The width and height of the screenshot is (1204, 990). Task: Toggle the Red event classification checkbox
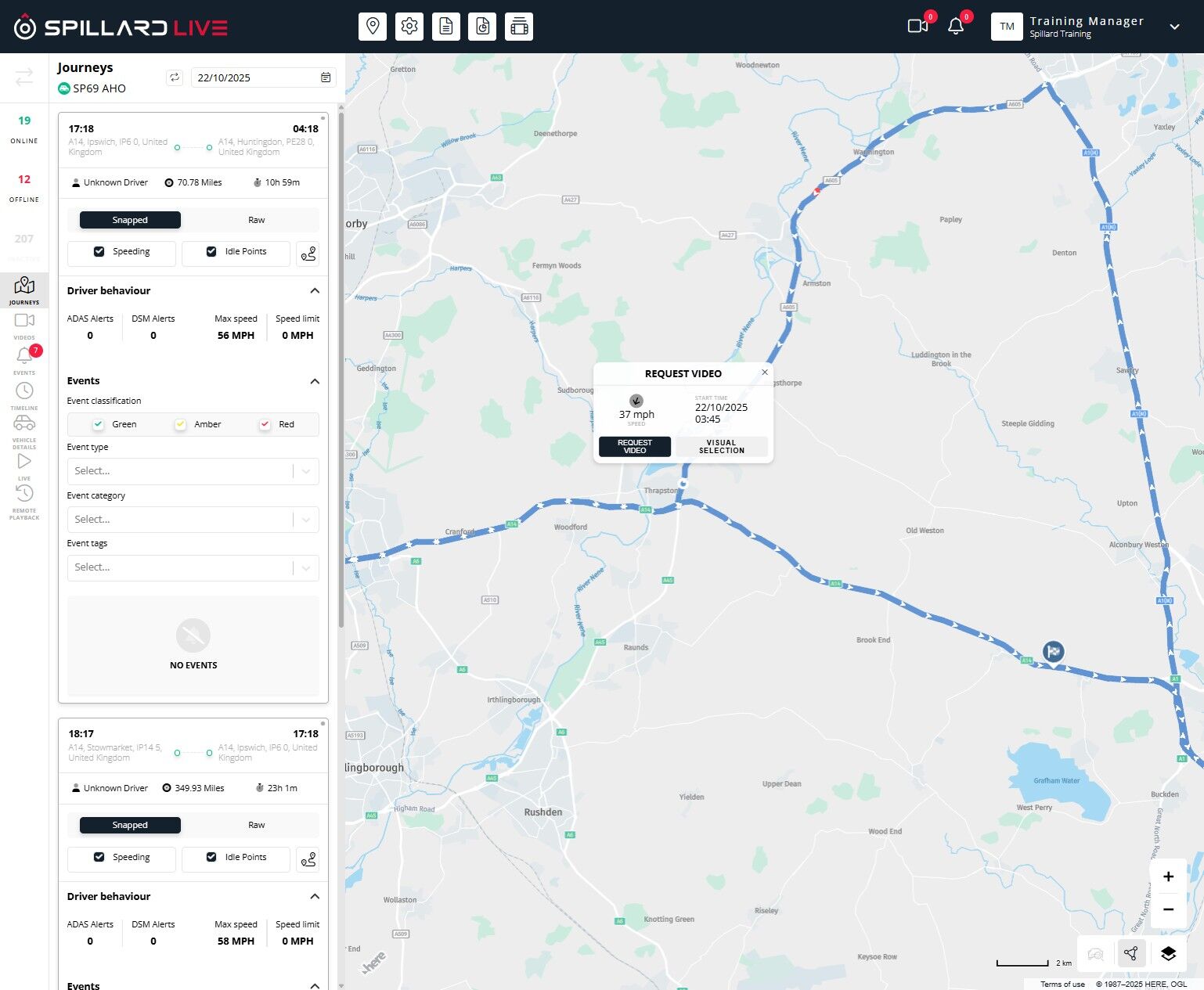coord(265,424)
